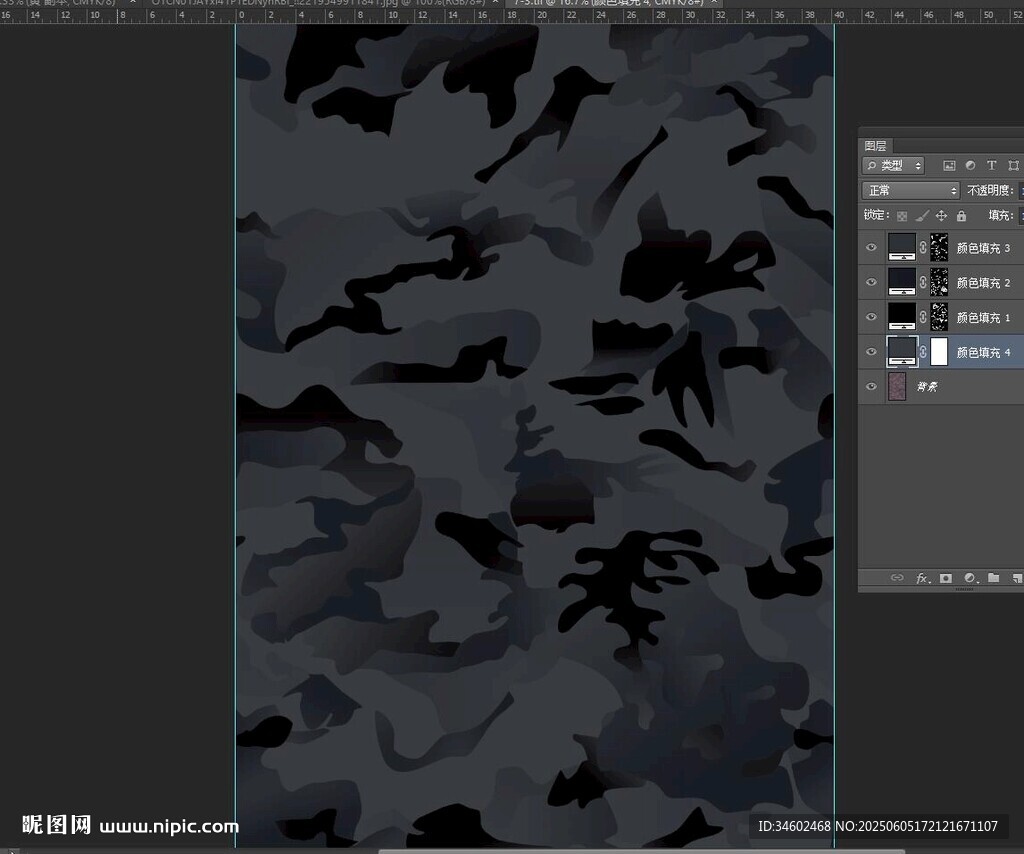The image size is (1024, 854).
Task: Hide the 颜色填充 2 layer
Action: [x=871, y=282]
